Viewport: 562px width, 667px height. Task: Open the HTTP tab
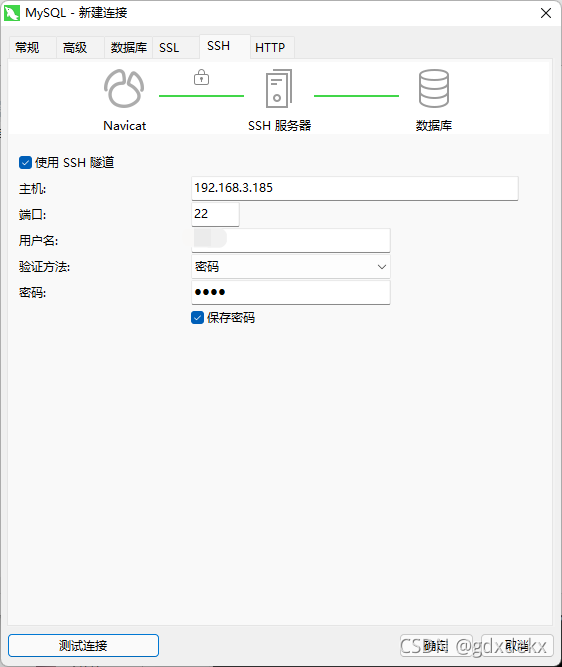tap(270, 47)
